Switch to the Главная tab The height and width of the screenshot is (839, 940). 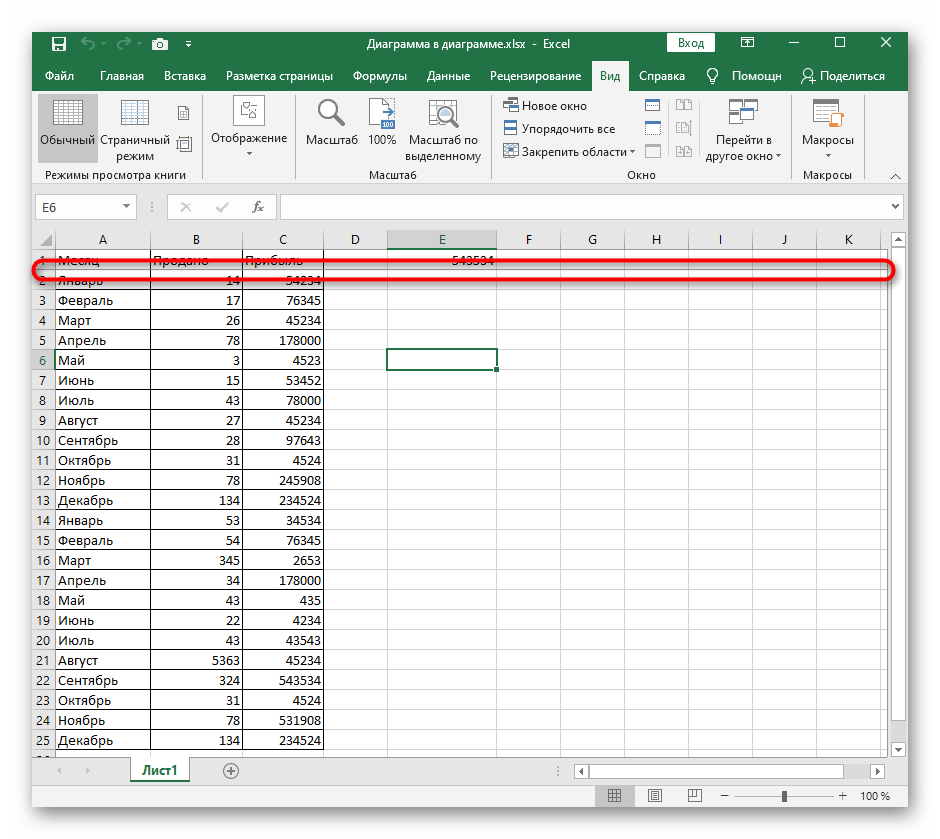[x=122, y=76]
